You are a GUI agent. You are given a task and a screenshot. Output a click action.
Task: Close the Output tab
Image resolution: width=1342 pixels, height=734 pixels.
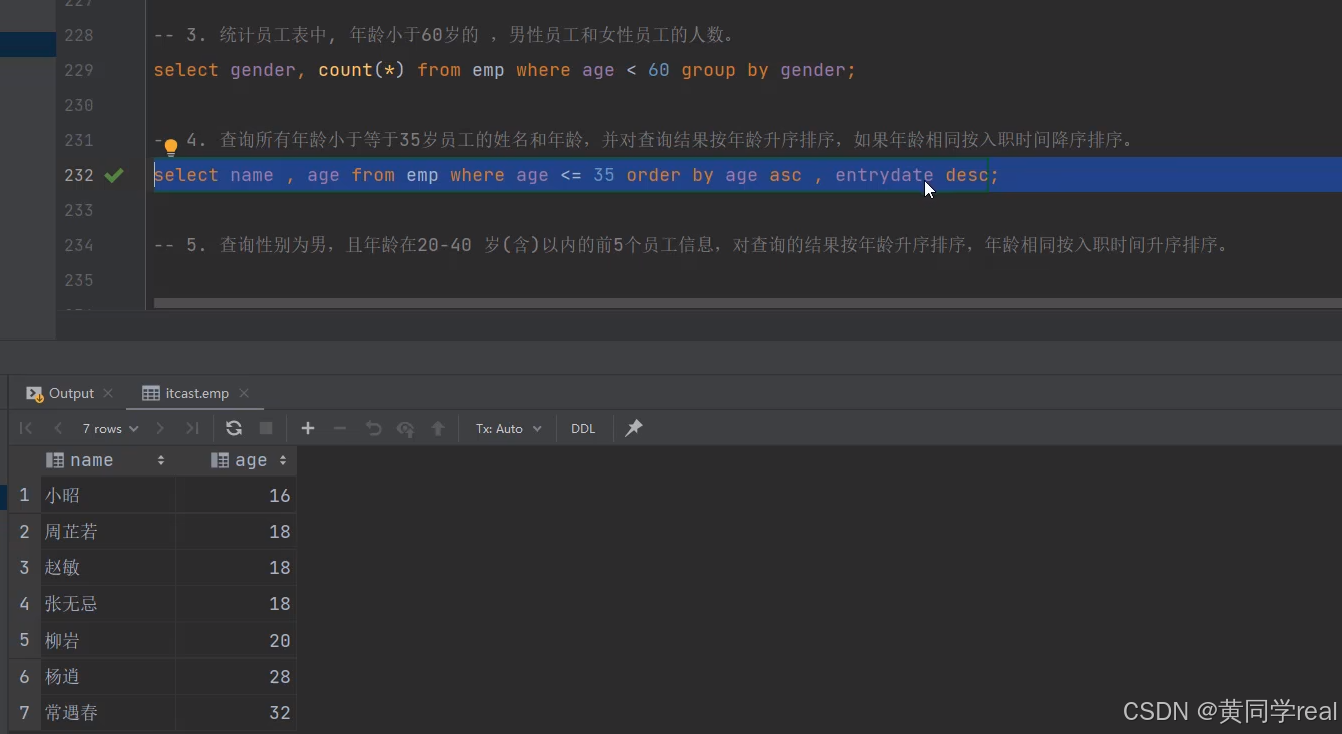point(108,393)
